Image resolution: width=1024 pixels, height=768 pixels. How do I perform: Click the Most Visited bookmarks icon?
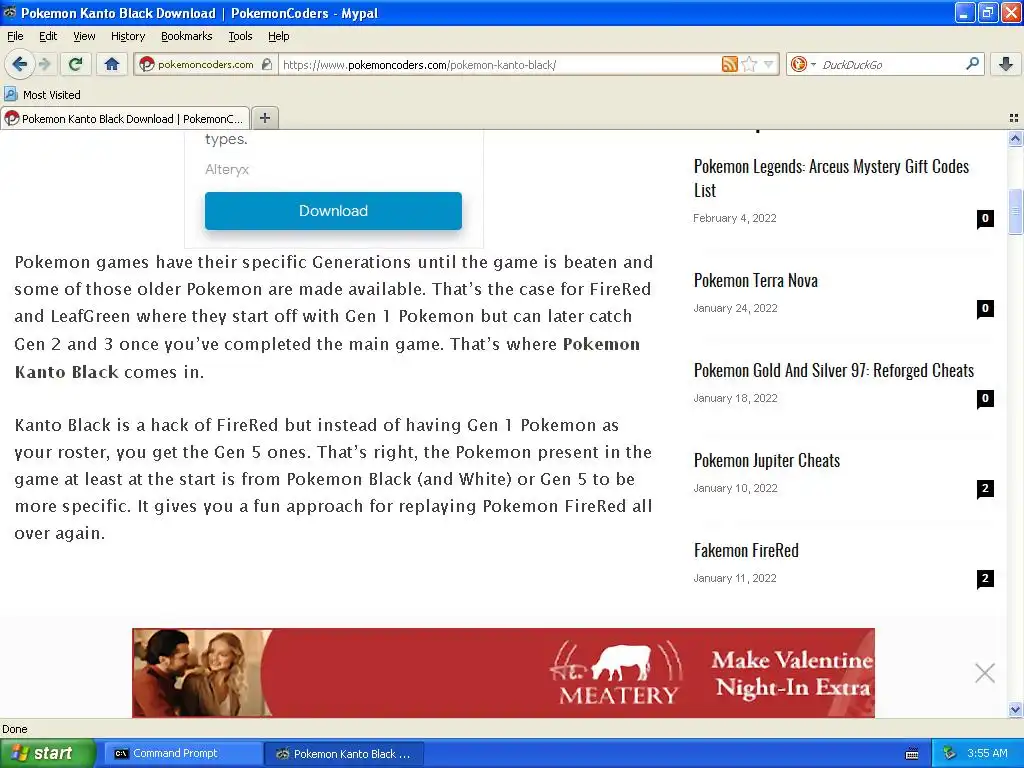pyautogui.click(x=10, y=95)
